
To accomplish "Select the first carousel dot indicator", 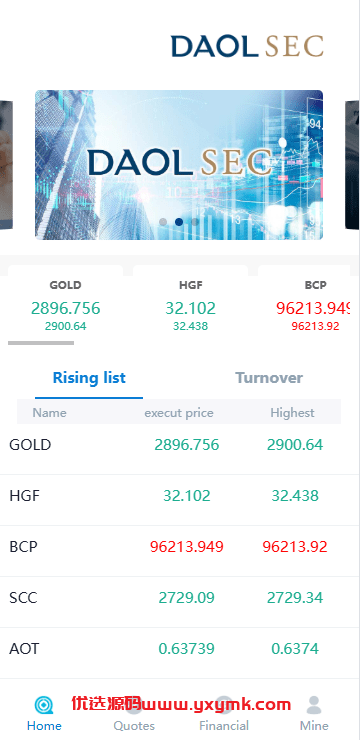I will coord(163,222).
